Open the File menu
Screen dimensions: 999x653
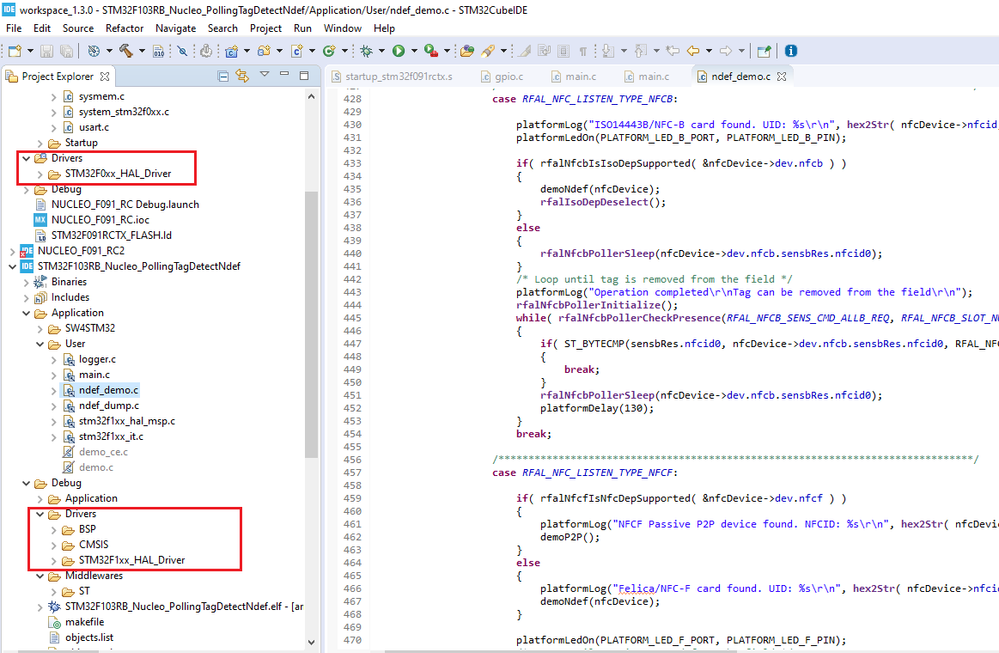click(x=14, y=28)
